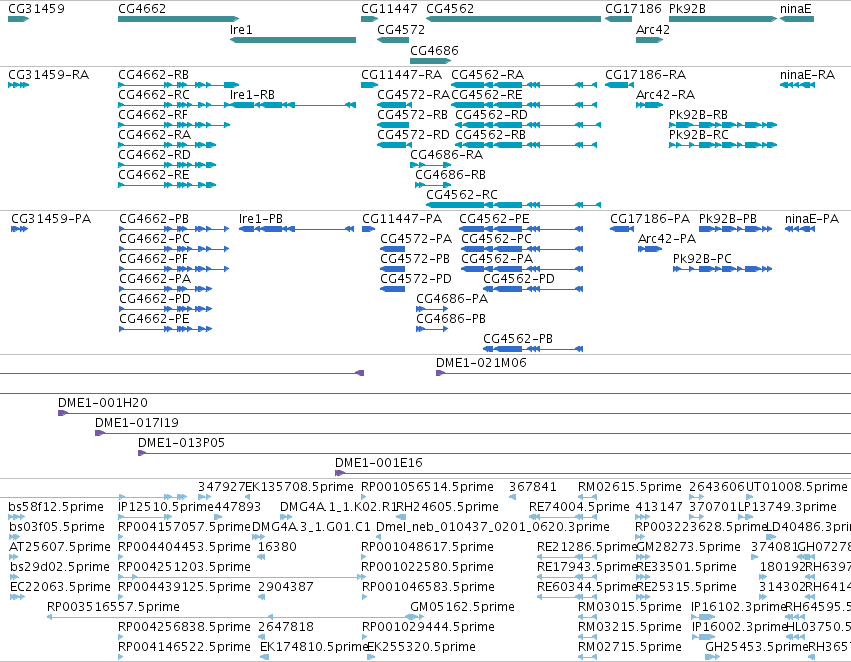Image resolution: width=851 pixels, height=662 pixels.
Task: Select EST label AT25607.5prime
Action: pos(60,547)
